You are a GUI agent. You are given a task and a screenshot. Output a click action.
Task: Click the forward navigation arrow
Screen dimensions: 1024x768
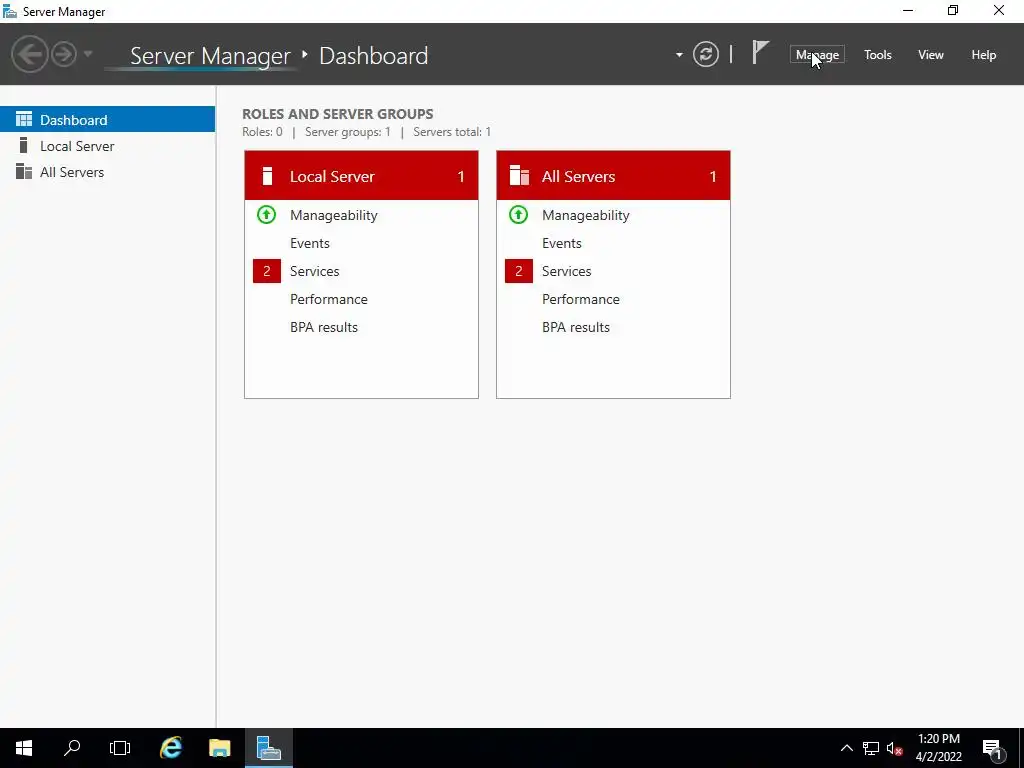64,54
